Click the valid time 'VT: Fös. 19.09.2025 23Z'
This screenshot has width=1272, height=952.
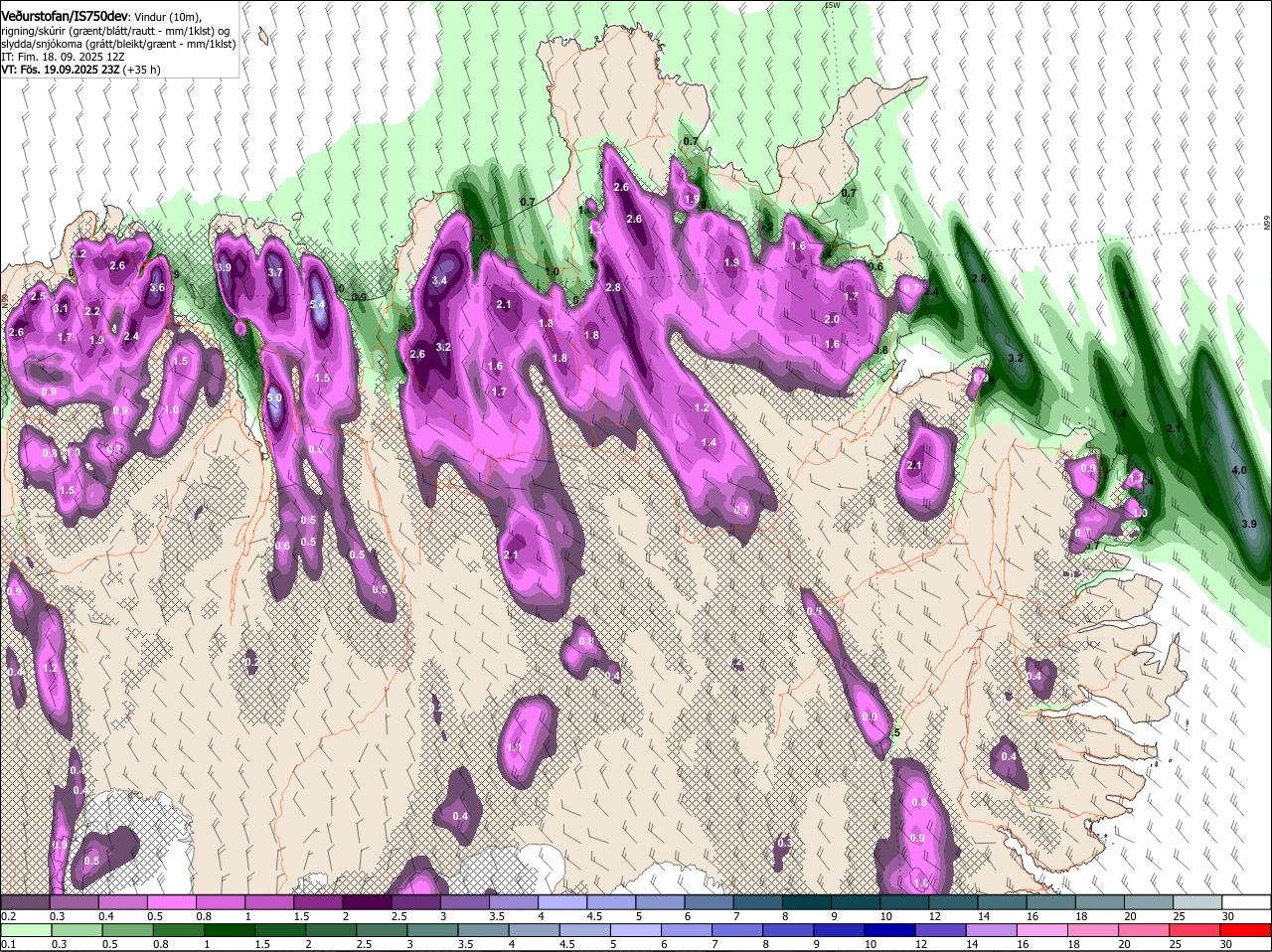pyautogui.click(x=61, y=70)
